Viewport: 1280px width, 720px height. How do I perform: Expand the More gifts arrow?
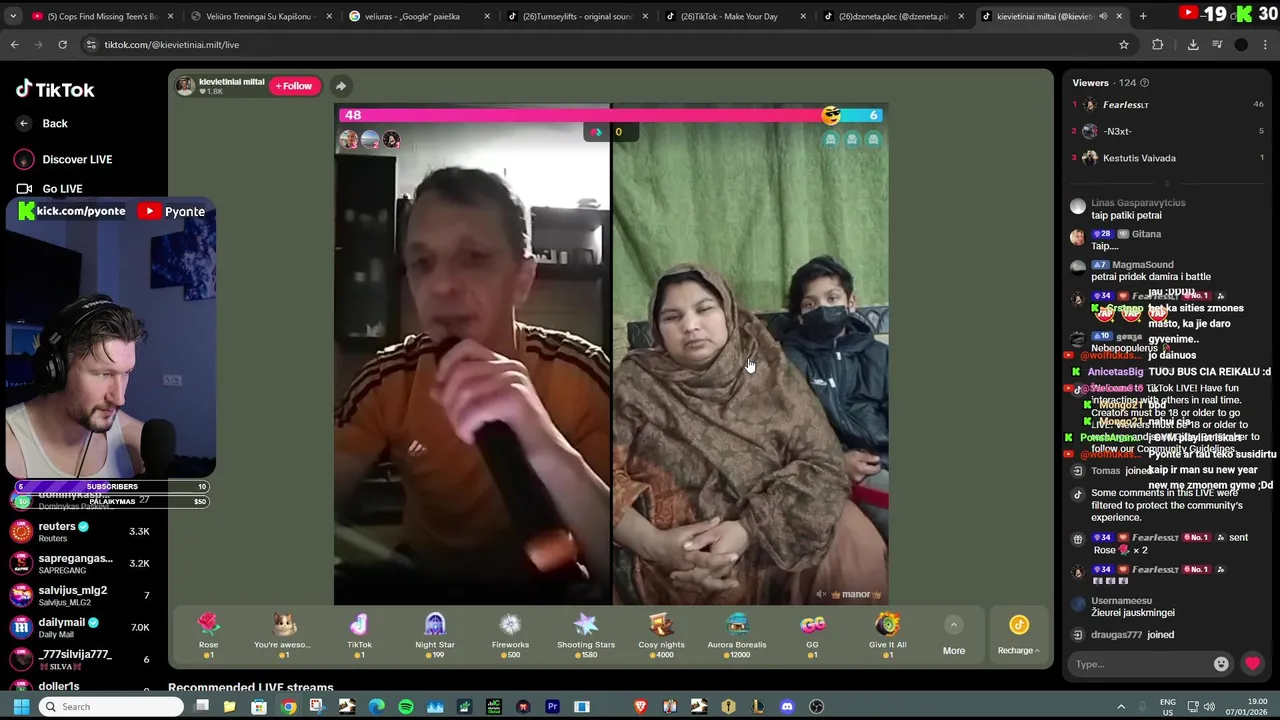click(x=953, y=625)
